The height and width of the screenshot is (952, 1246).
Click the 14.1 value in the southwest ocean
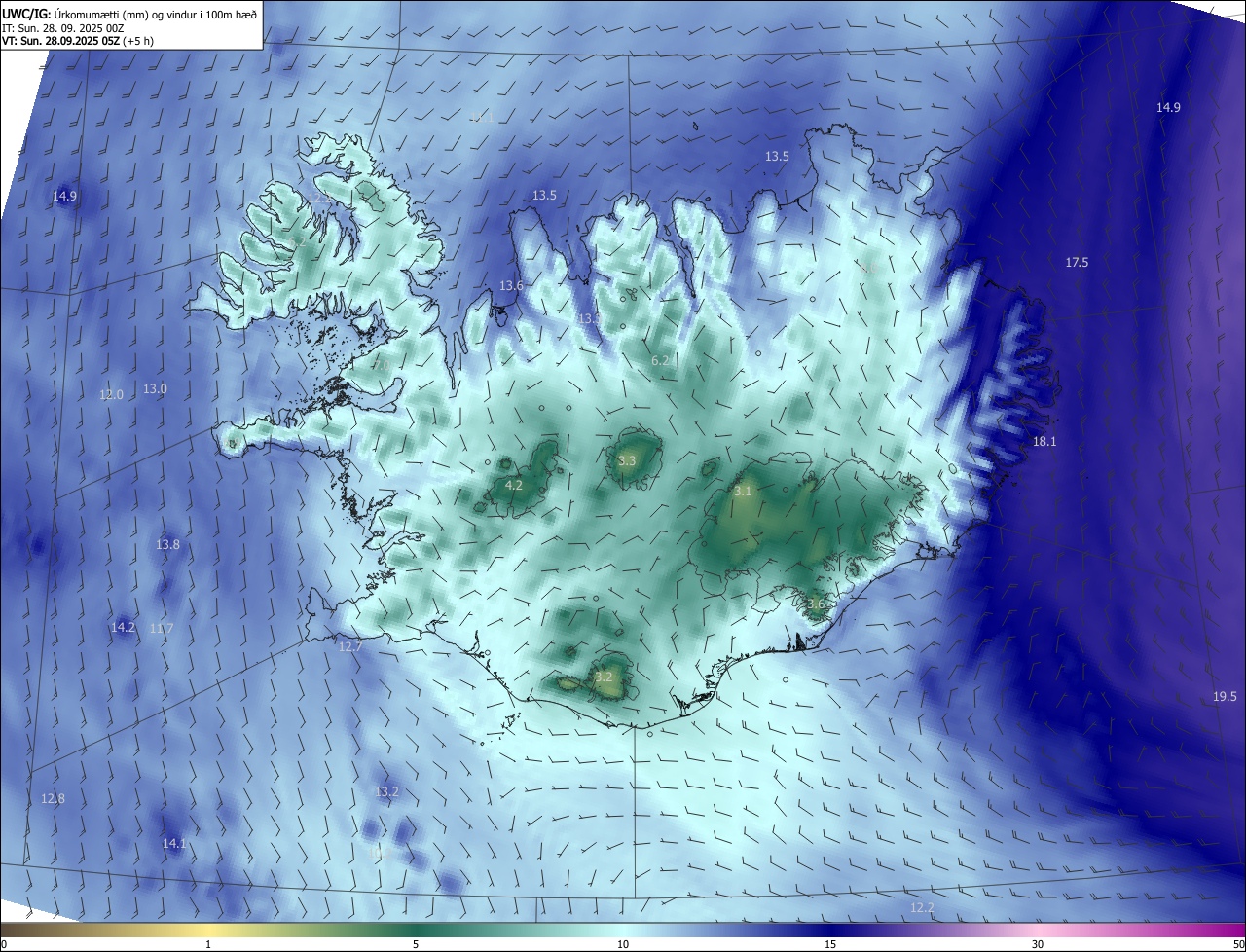[173, 844]
